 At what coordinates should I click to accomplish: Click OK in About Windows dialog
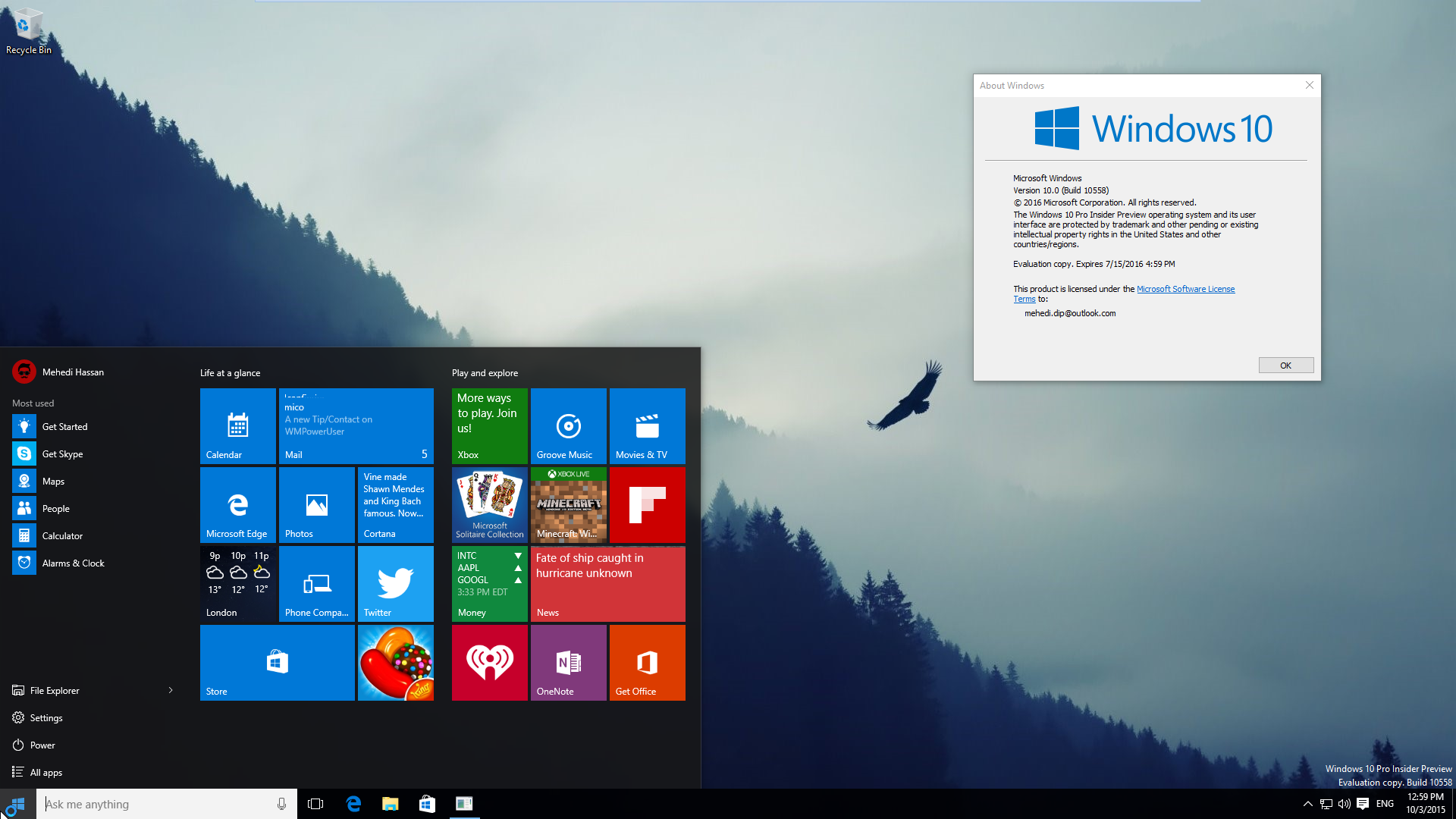coord(1285,365)
